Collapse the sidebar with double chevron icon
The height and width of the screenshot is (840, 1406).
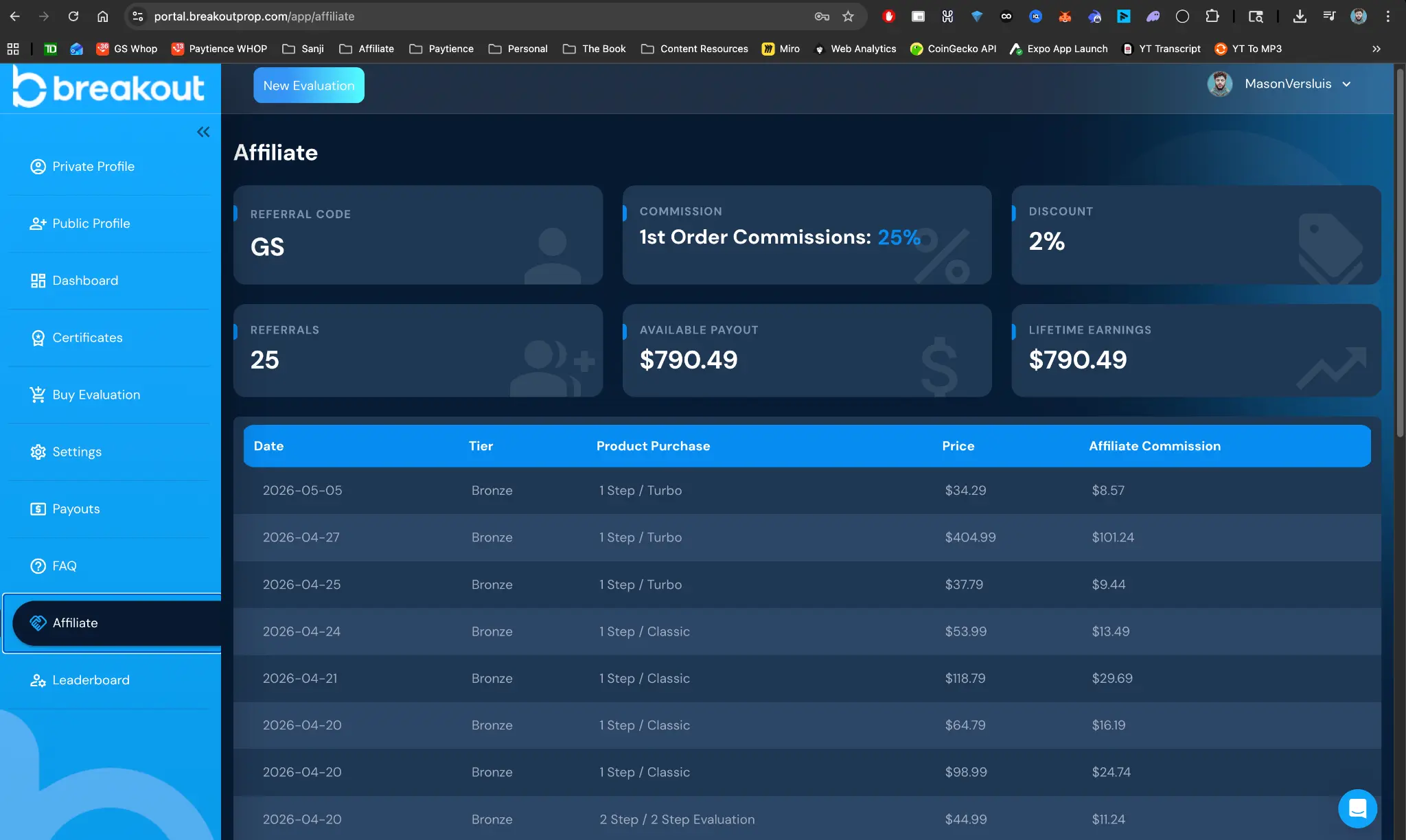[203, 132]
